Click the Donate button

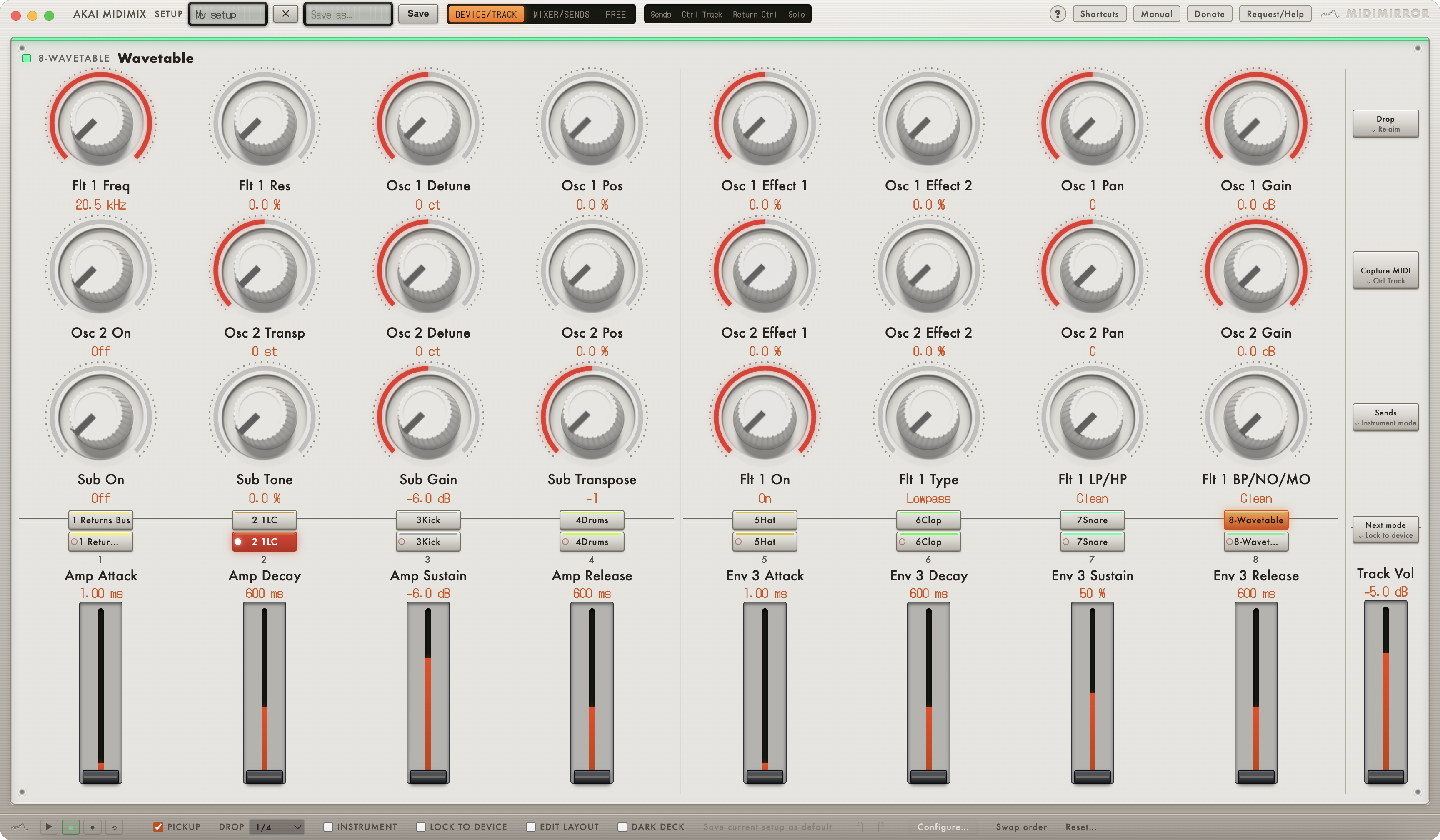1209,14
